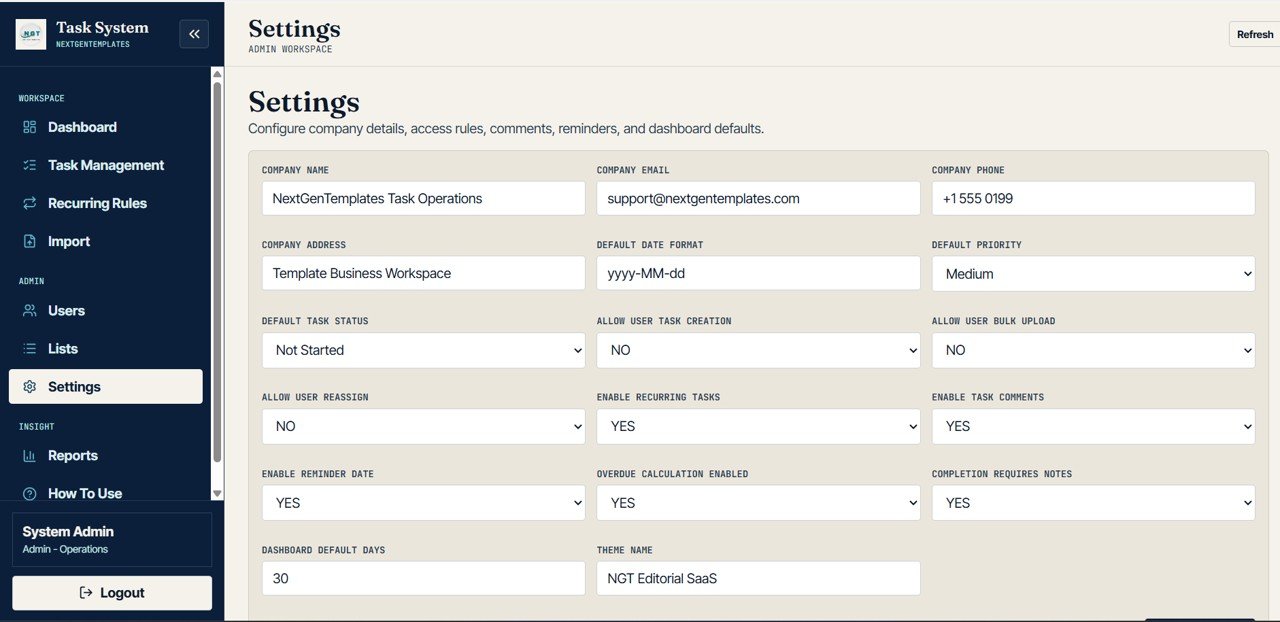Click the 'Admin - Operations' role text

(x=65, y=549)
